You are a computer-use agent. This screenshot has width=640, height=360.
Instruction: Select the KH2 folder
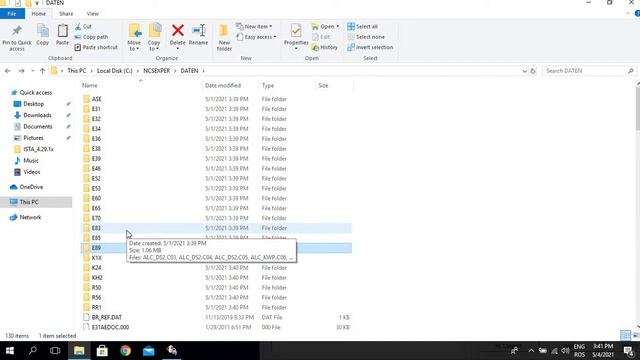click(x=216, y=278)
